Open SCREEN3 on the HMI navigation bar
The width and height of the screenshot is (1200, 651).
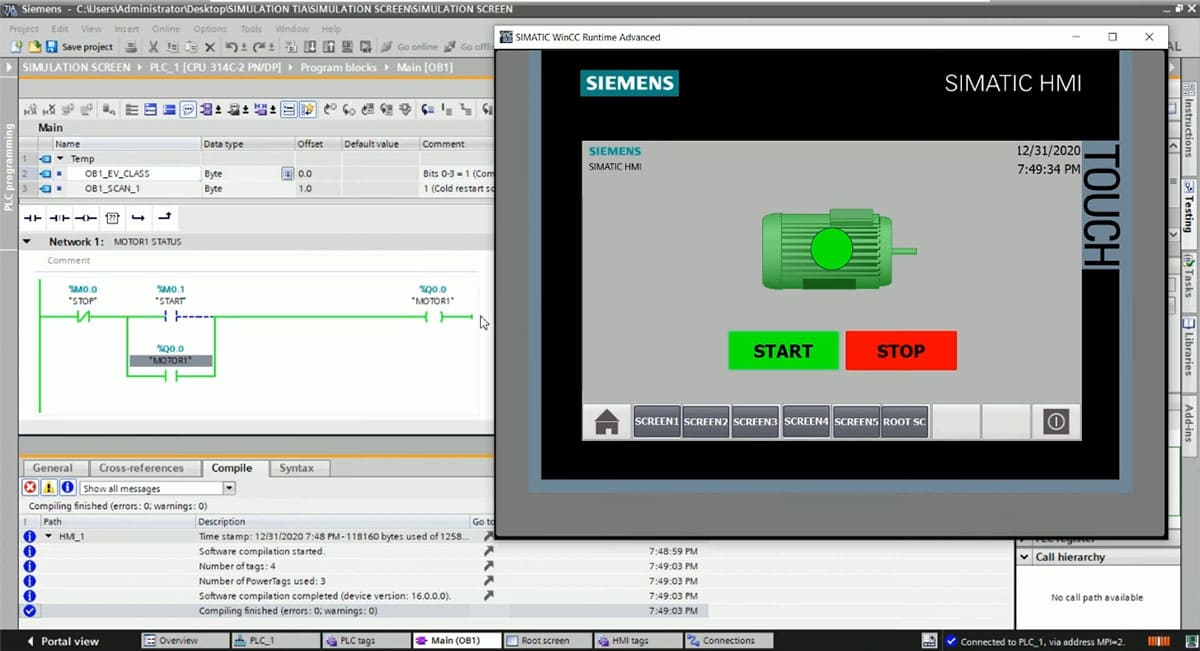coord(755,422)
